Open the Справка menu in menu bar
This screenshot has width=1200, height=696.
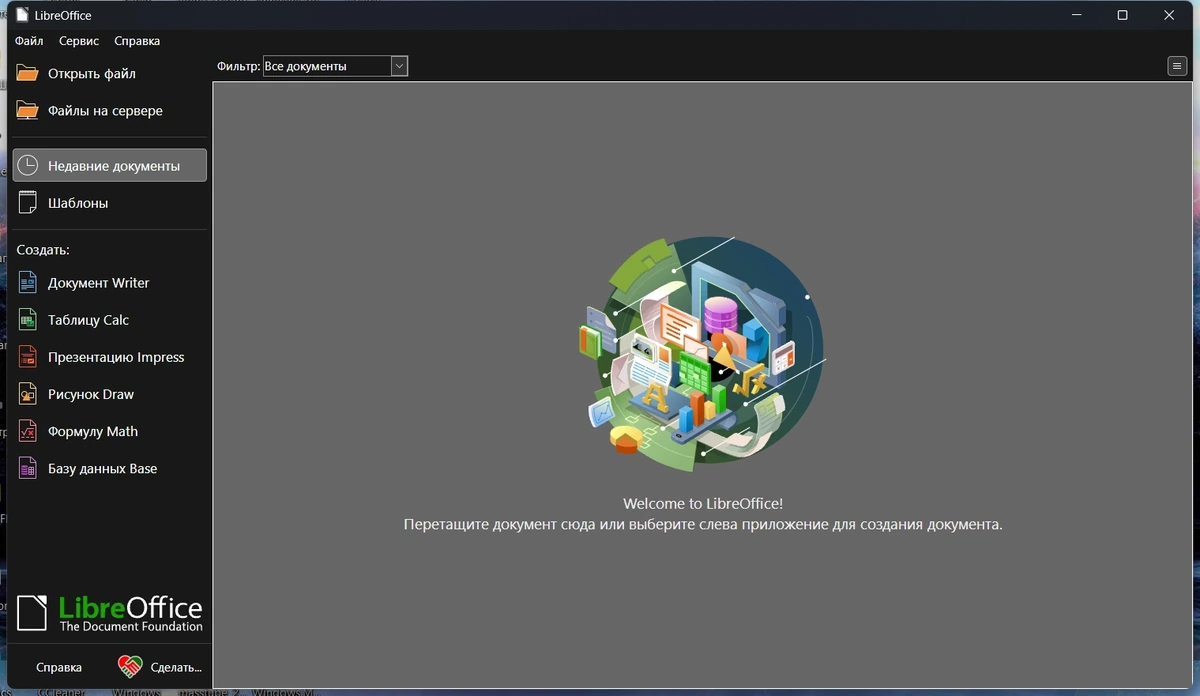coord(137,41)
